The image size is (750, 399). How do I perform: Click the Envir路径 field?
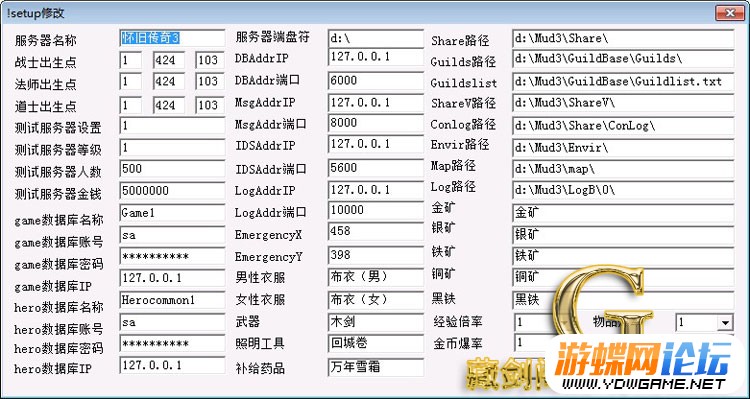tap(623, 148)
